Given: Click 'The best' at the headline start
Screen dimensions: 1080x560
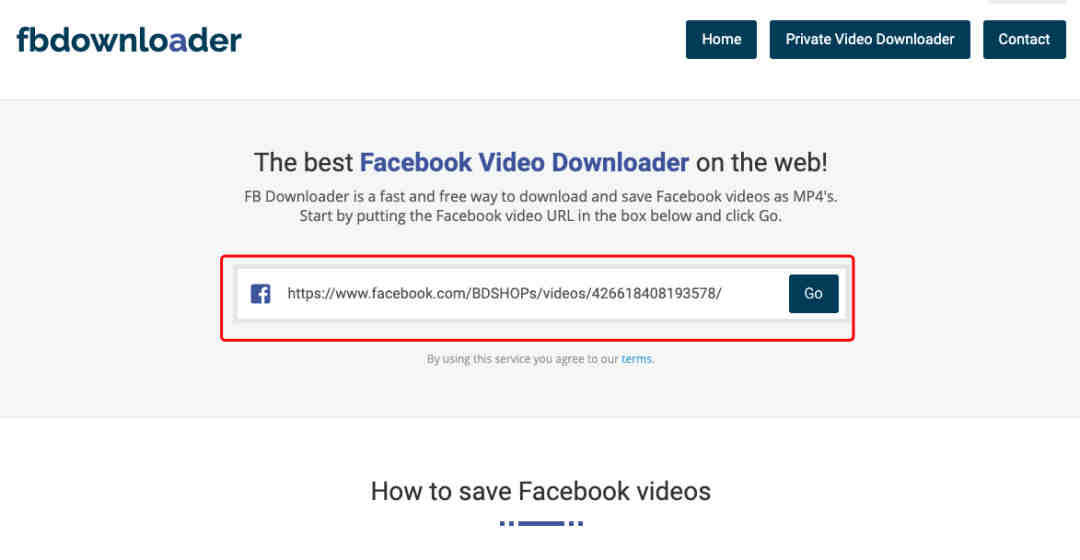Looking at the screenshot, I should tap(303, 162).
